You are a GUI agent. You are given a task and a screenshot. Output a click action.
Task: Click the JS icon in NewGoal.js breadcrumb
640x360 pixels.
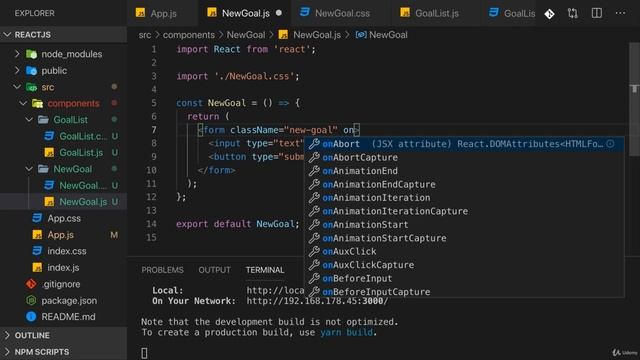pos(283,35)
